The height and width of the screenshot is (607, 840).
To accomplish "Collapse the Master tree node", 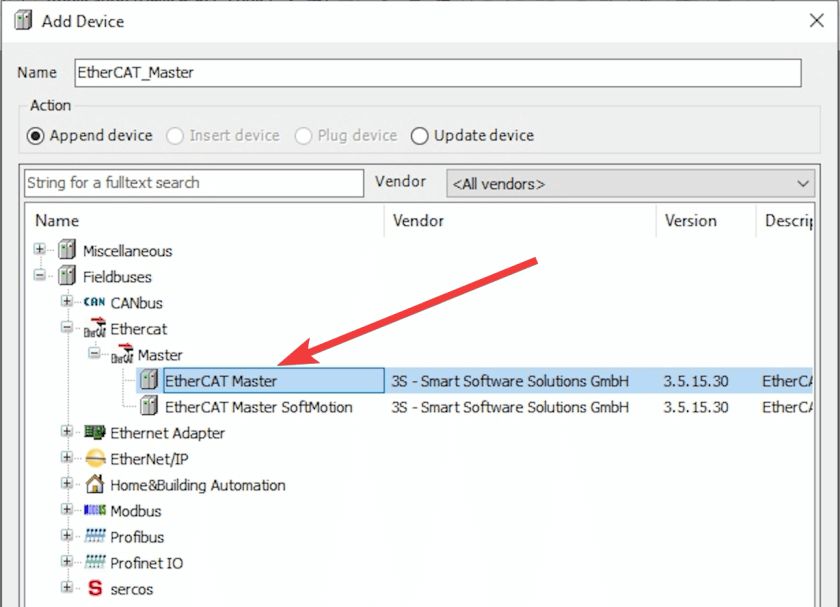I will (94, 353).
